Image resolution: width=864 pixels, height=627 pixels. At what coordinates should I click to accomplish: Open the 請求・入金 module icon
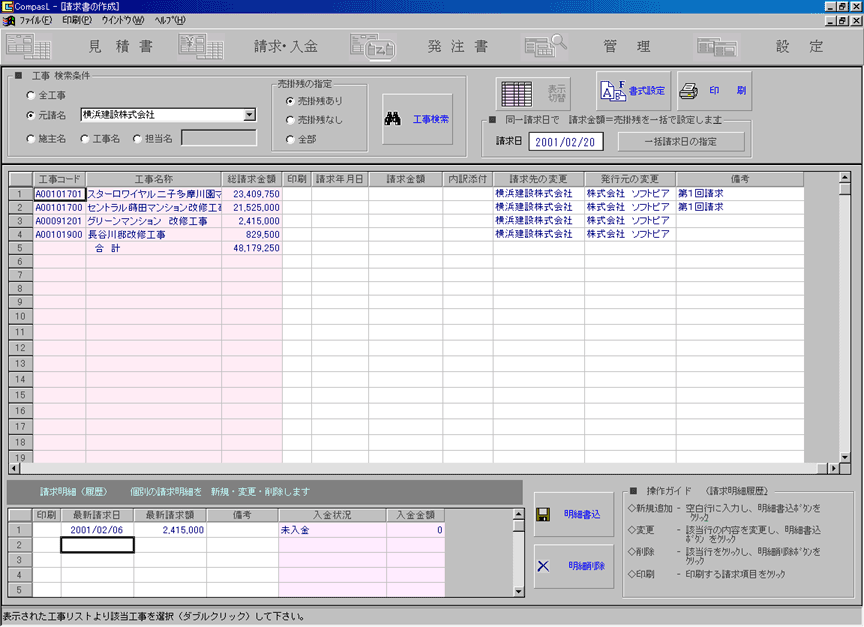click(x=201, y=46)
